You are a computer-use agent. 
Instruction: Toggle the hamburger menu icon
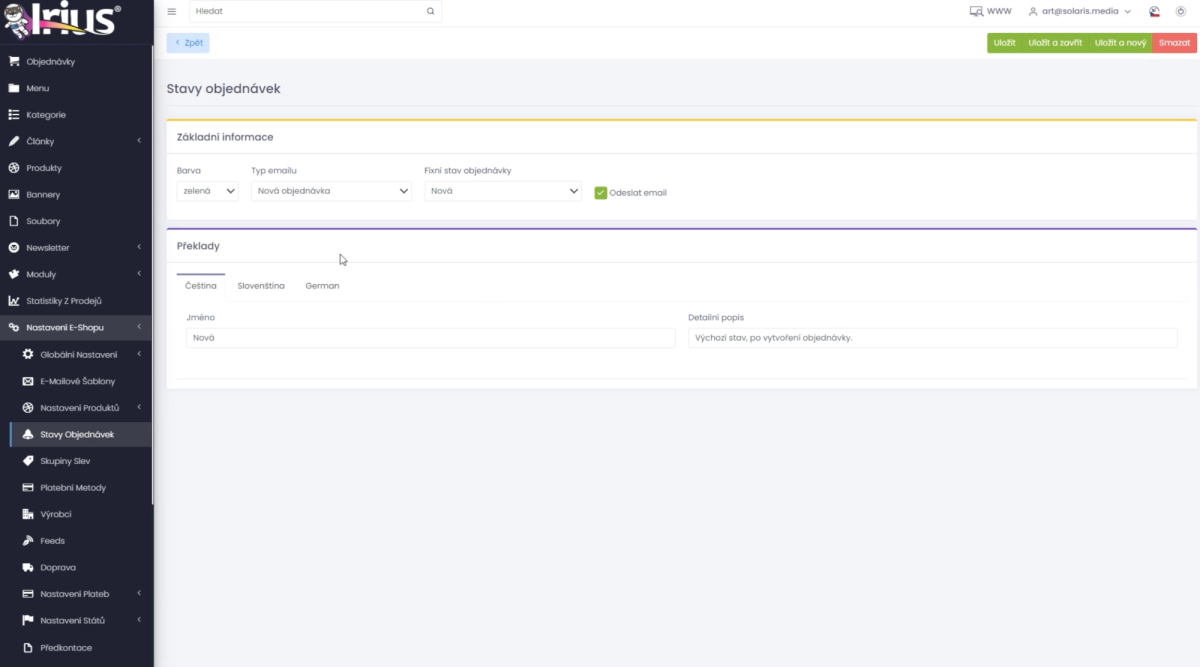point(171,12)
